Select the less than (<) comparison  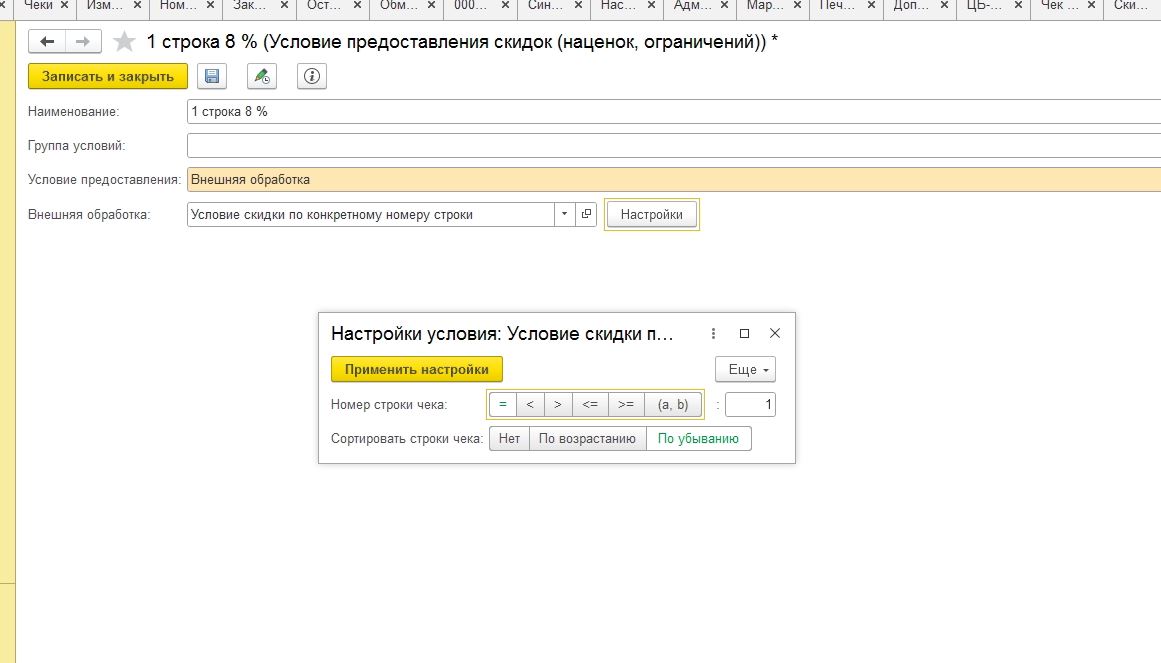pos(530,404)
